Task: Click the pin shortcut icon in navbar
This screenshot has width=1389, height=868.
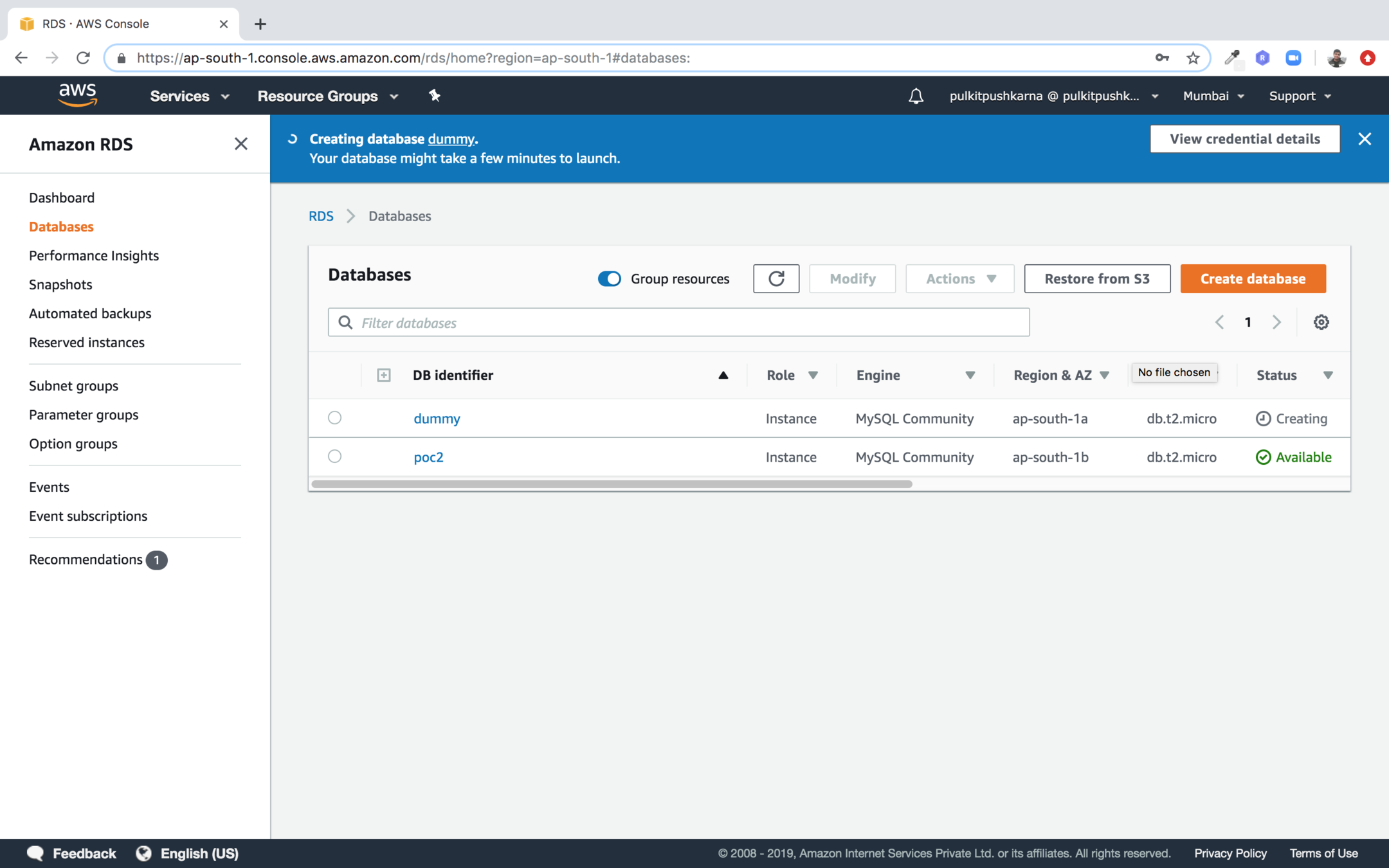Action: (435, 96)
